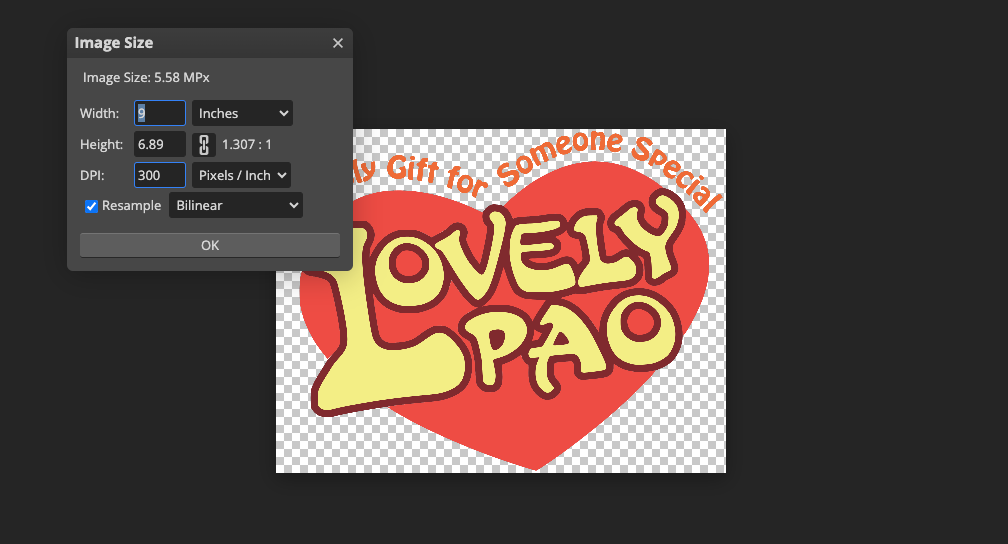Click the DPI label in the dialog
The image size is (1008, 544).
(x=93, y=175)
